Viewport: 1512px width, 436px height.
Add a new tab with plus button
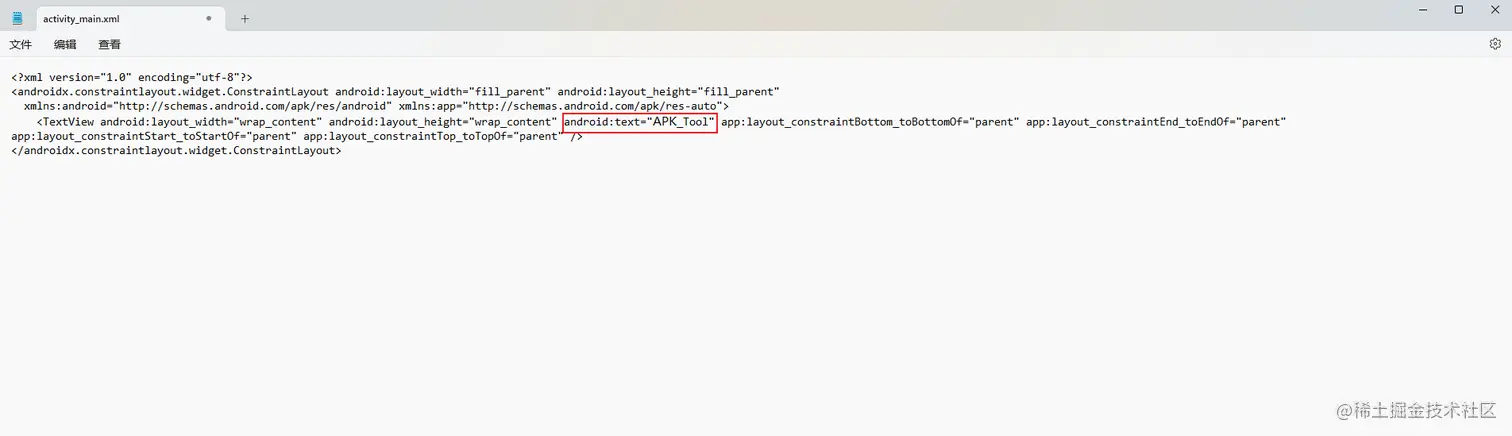click(245, 18)
